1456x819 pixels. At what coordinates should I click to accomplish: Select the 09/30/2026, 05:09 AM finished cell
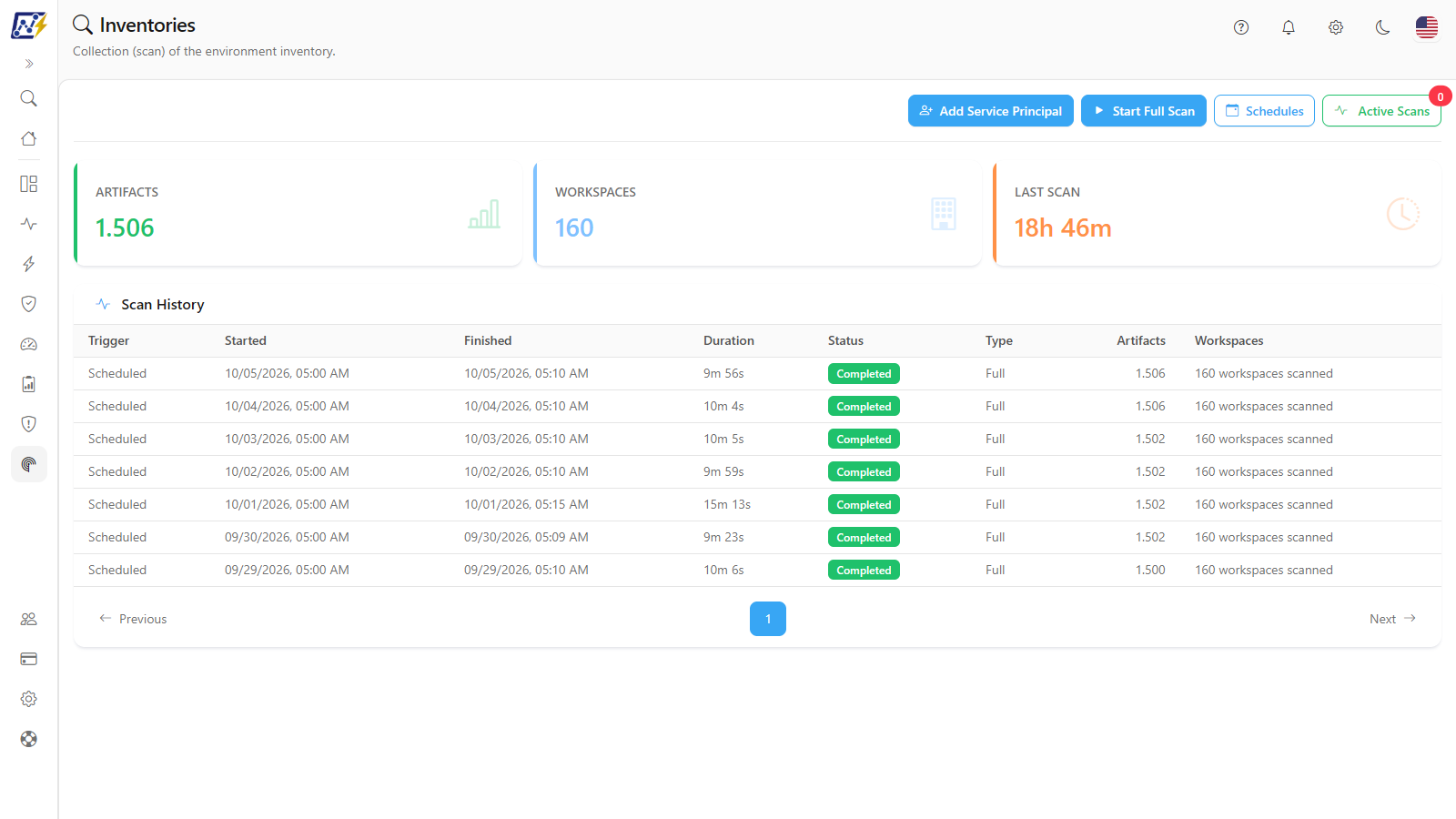[526, 537]
